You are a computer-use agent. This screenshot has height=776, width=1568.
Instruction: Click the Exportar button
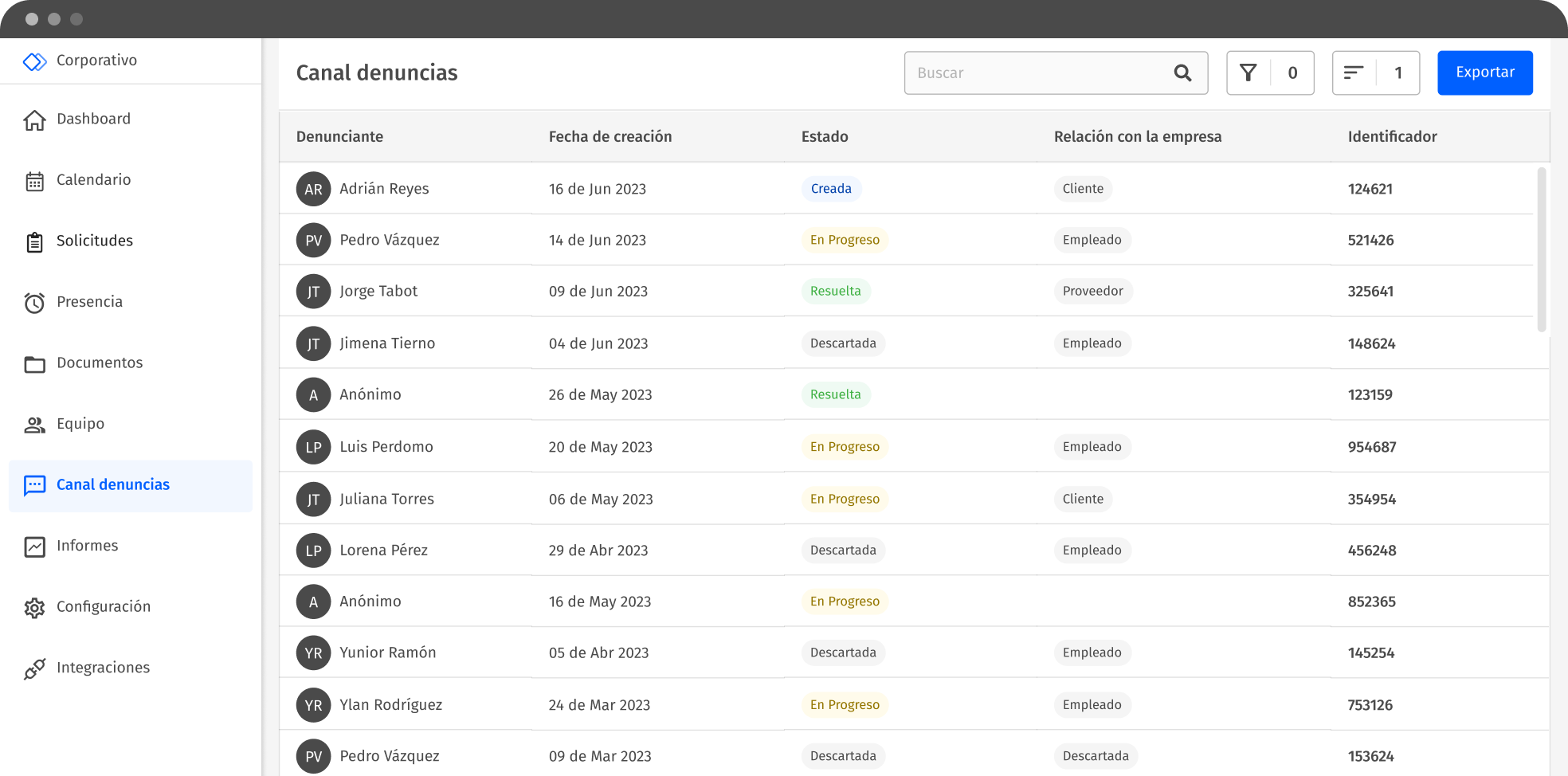tap(1484, 73)
